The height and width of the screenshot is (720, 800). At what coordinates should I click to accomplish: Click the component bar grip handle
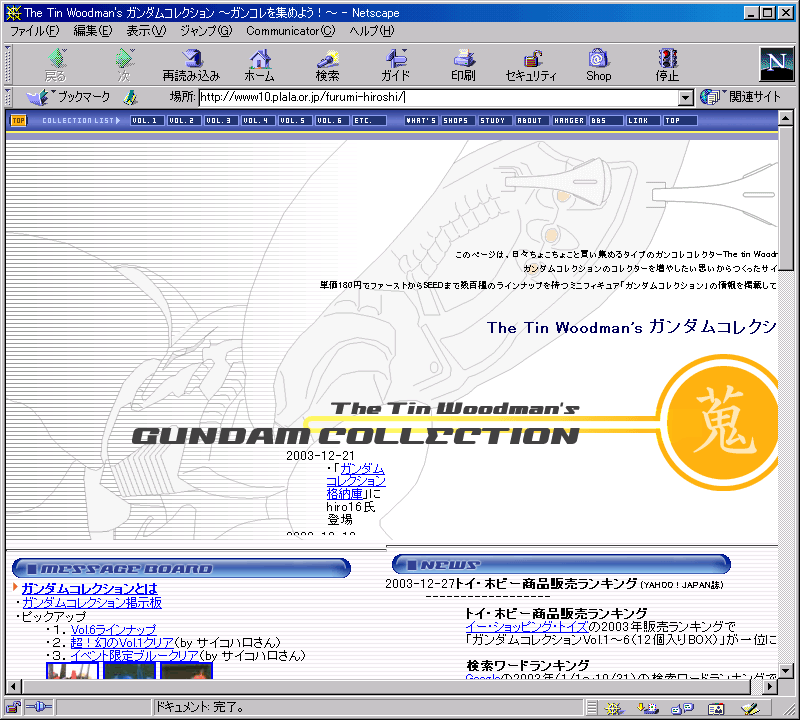click(x=592, y=708)
